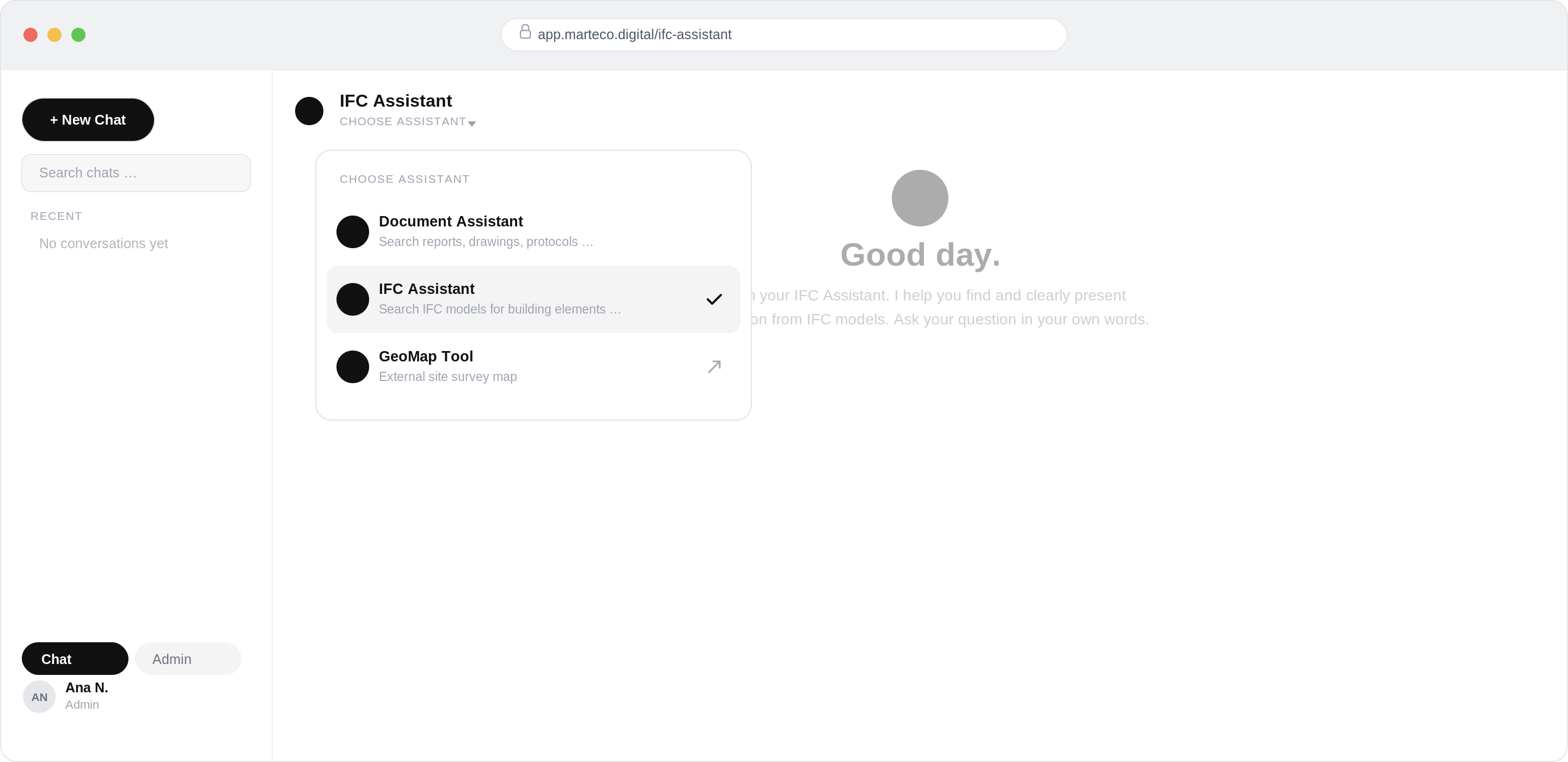Click the Admin role label under Ana N.
The width and height of the screenshot is (1568, 762).
pos(82,705)
